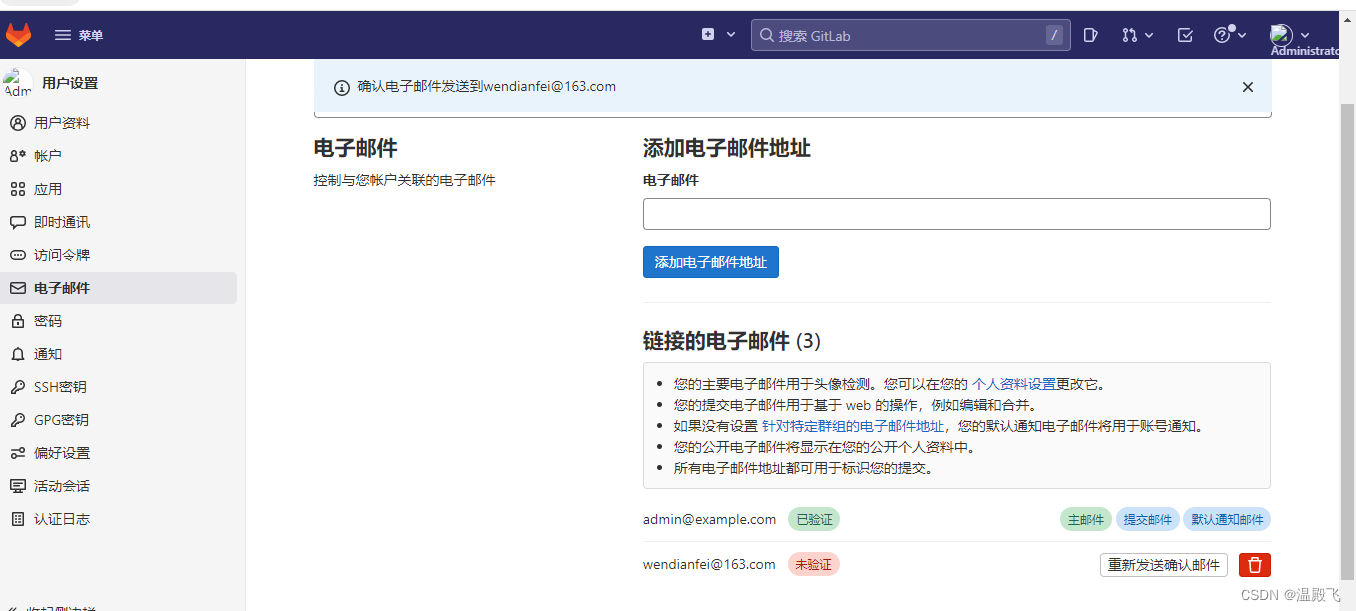
Task: Open the issues icon in top bar
Action: 1091,35
